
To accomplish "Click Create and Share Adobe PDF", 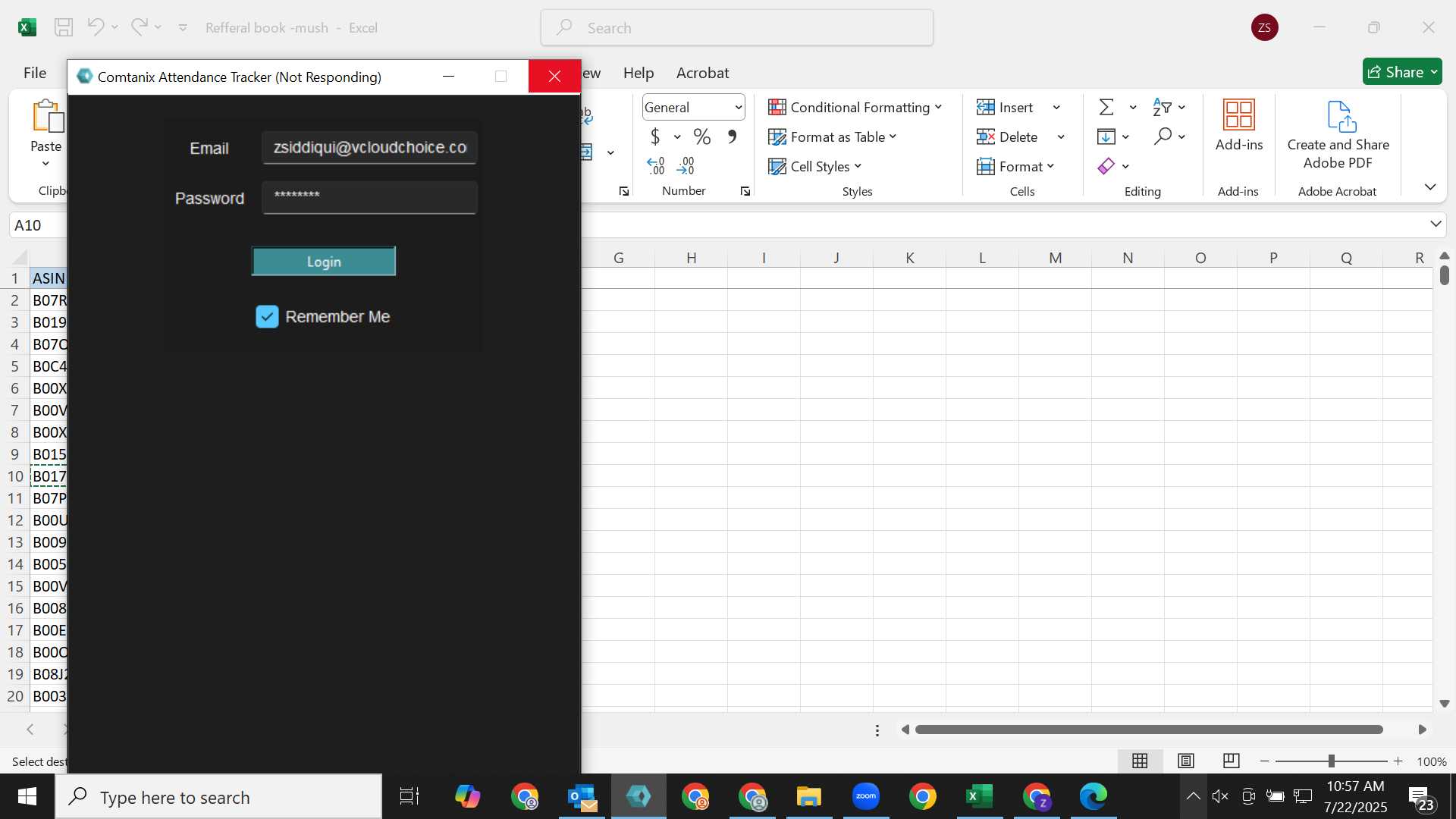I will [1338, 135].
